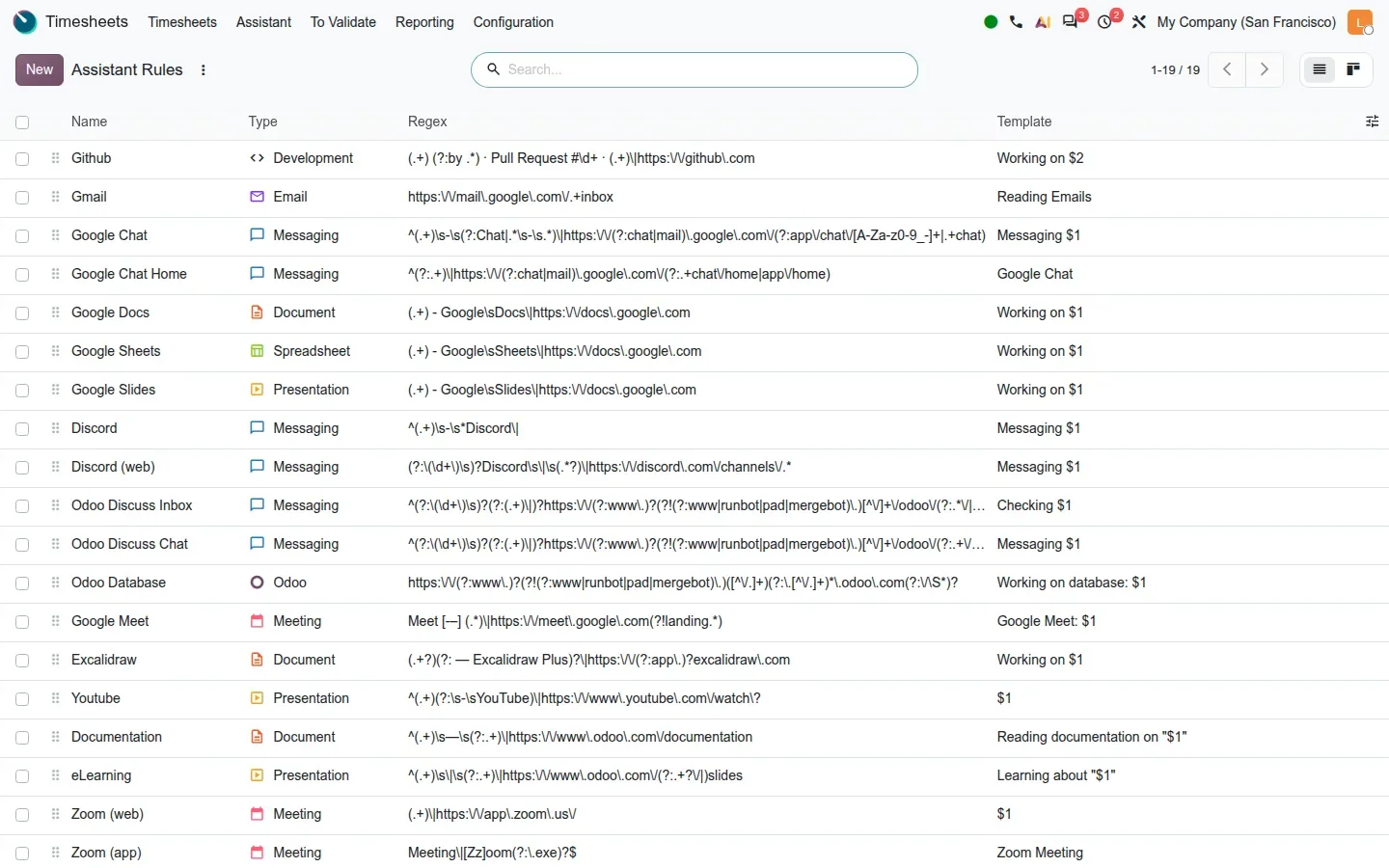Click the envelope icon beside Email
Screen dimensions: 1389x868
(x=257, y=197)
